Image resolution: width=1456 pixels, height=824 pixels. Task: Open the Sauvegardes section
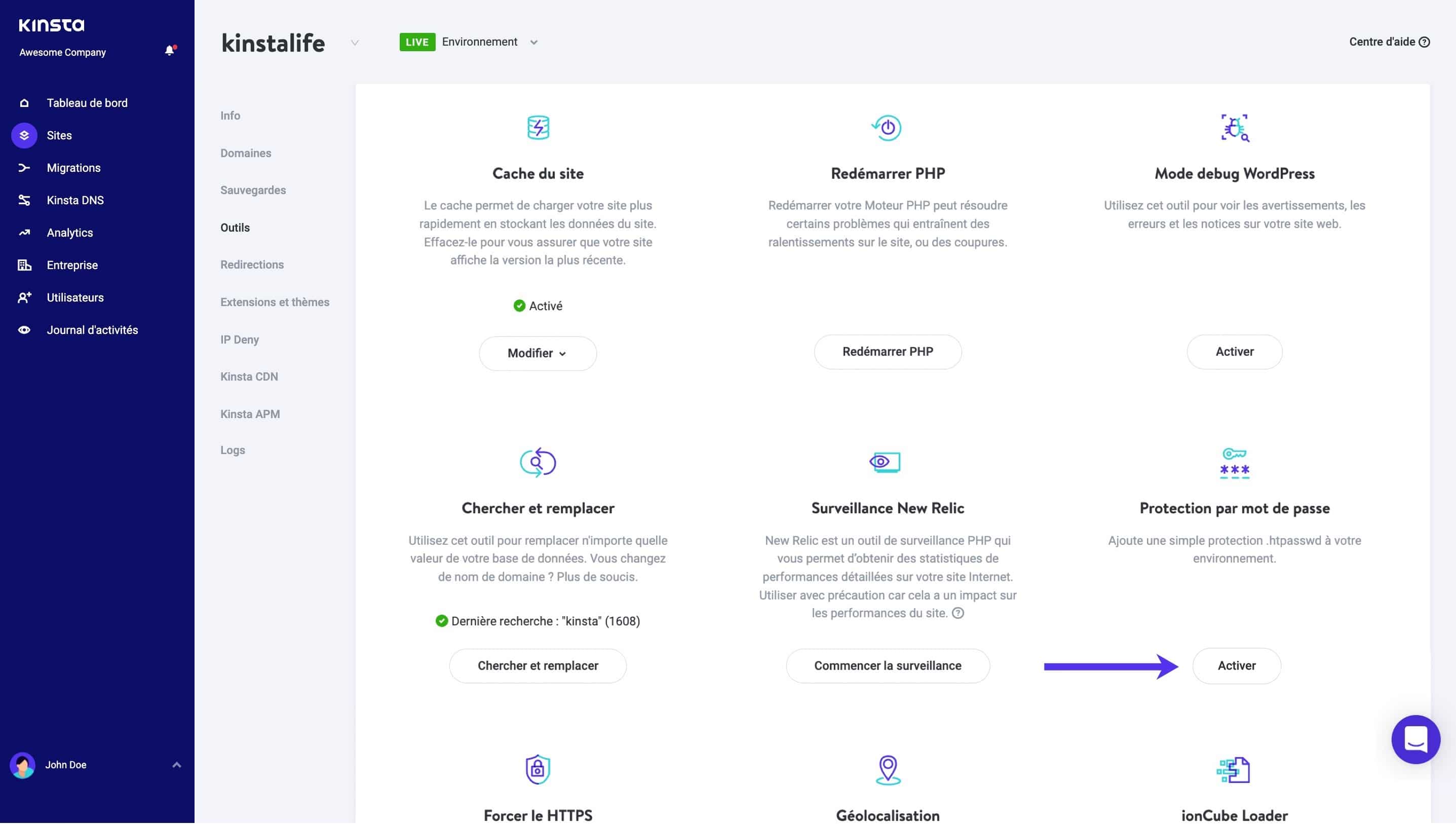253,190
